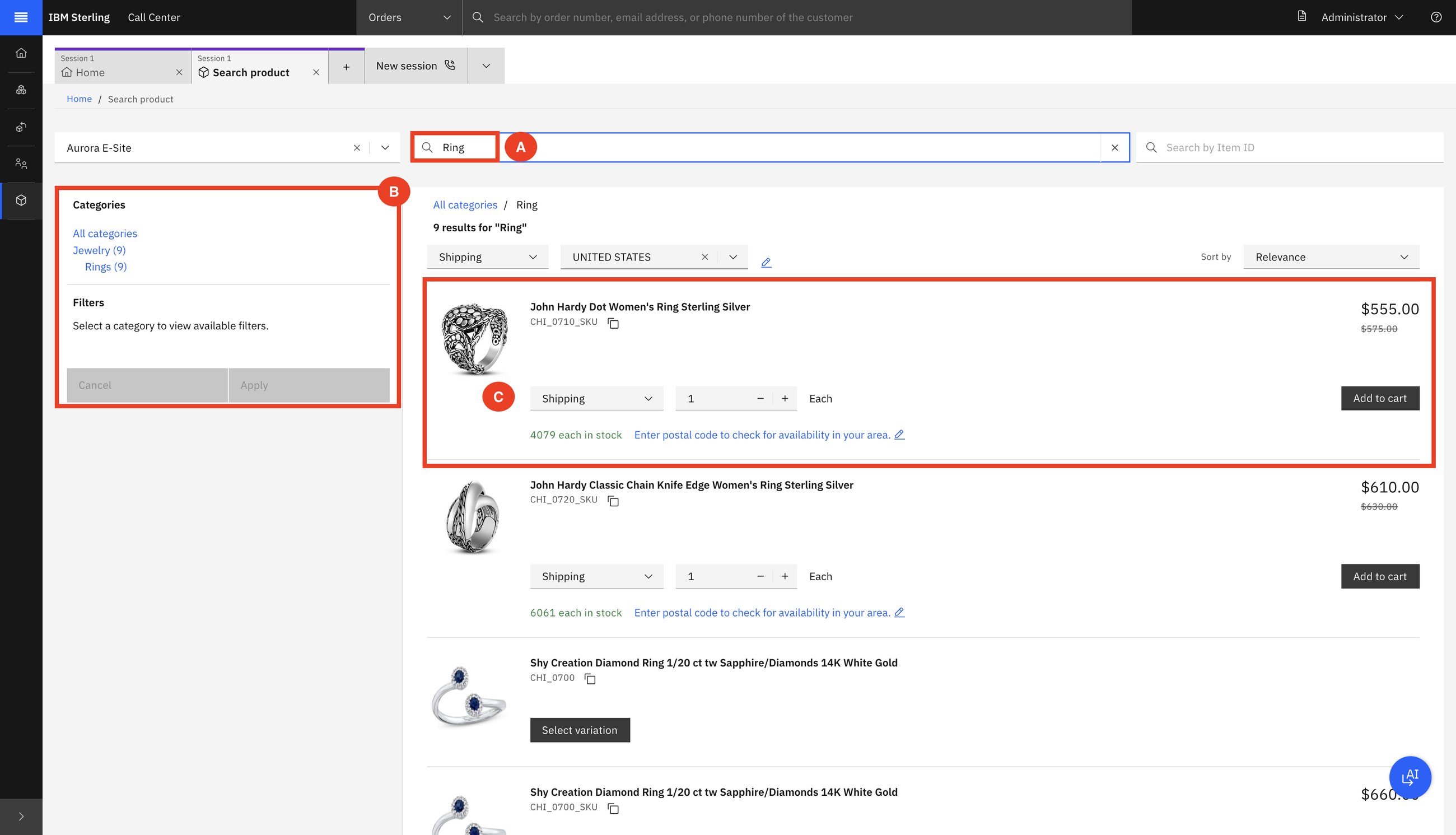Increase the quantity of the John Hardy Dot ring
1456x835 pixels.
point(785,399)
